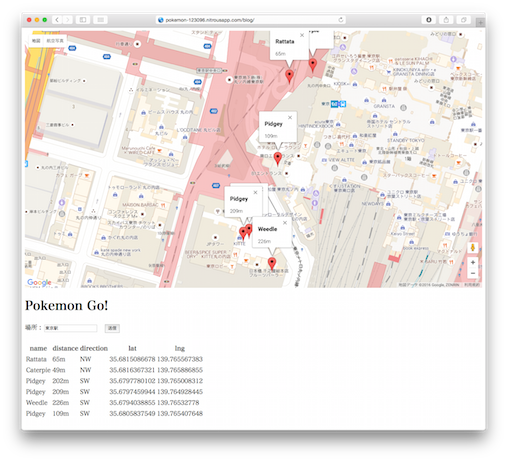Click the Street View pegman icon
Image resolution: width=507 pixels, height=461 pixels.
click(473, 247)
